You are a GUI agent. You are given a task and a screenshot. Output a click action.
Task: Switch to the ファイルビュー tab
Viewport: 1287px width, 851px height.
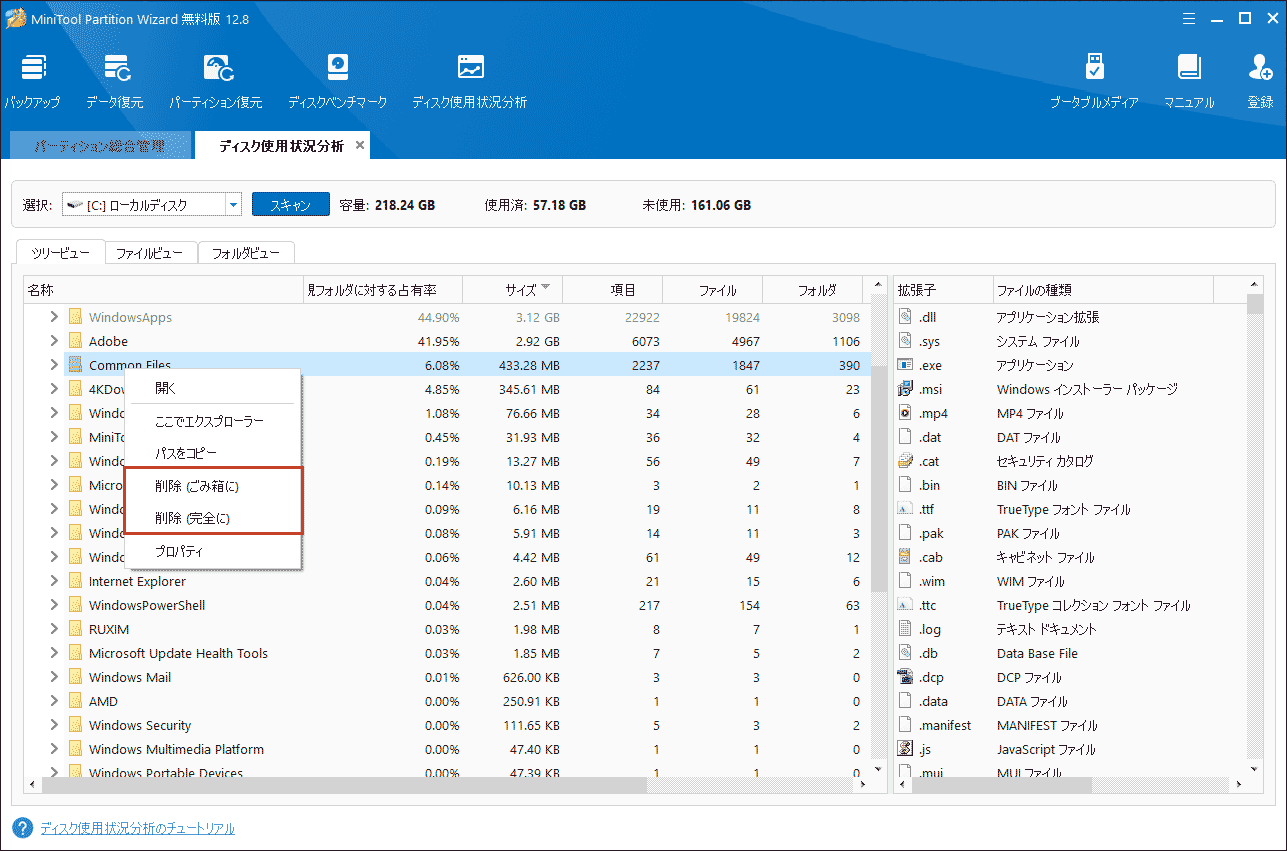[x=149, y=254]
